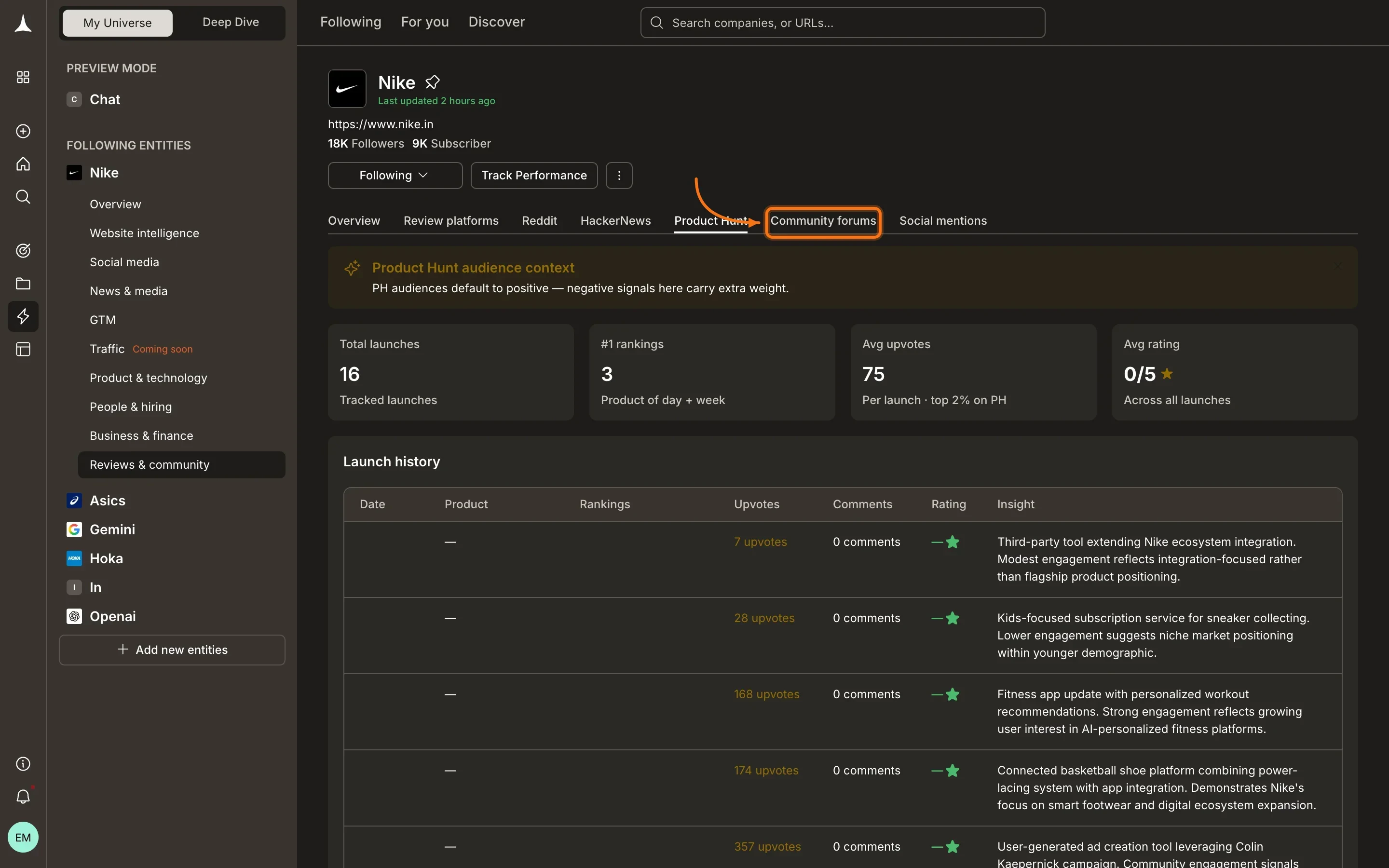
Task: Open the layout panel icon in the left rail
Action: (23, 349)
